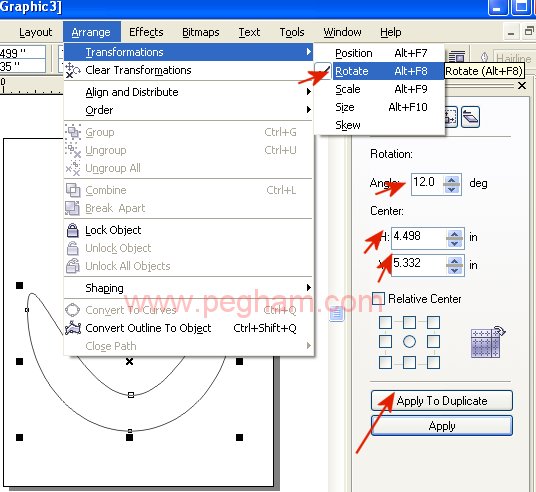The width and height of the screenshot is (536, 492).
Task: Click the docker close X icon
Action: pos(522,85)
